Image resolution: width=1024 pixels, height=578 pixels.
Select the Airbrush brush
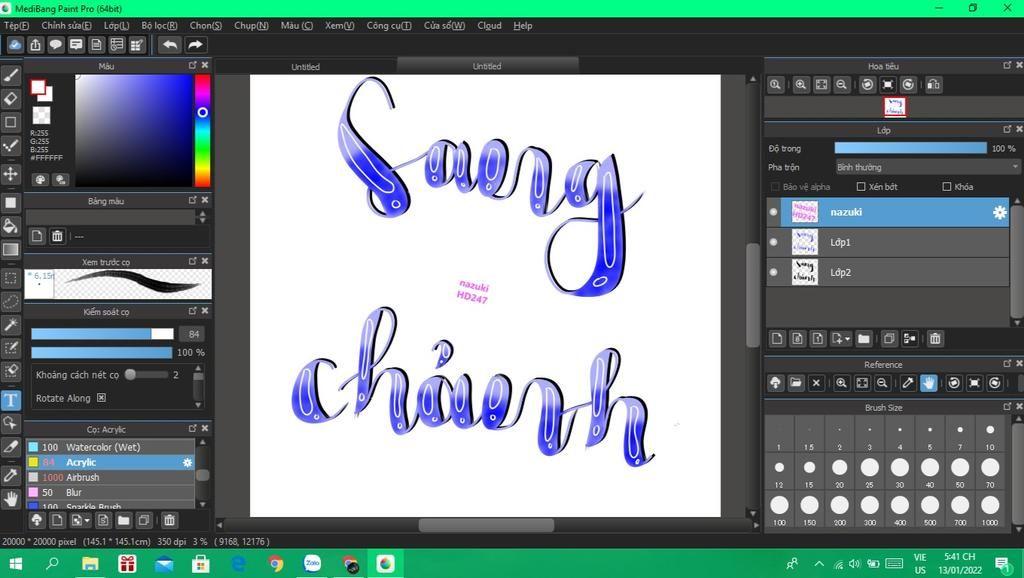110,477
